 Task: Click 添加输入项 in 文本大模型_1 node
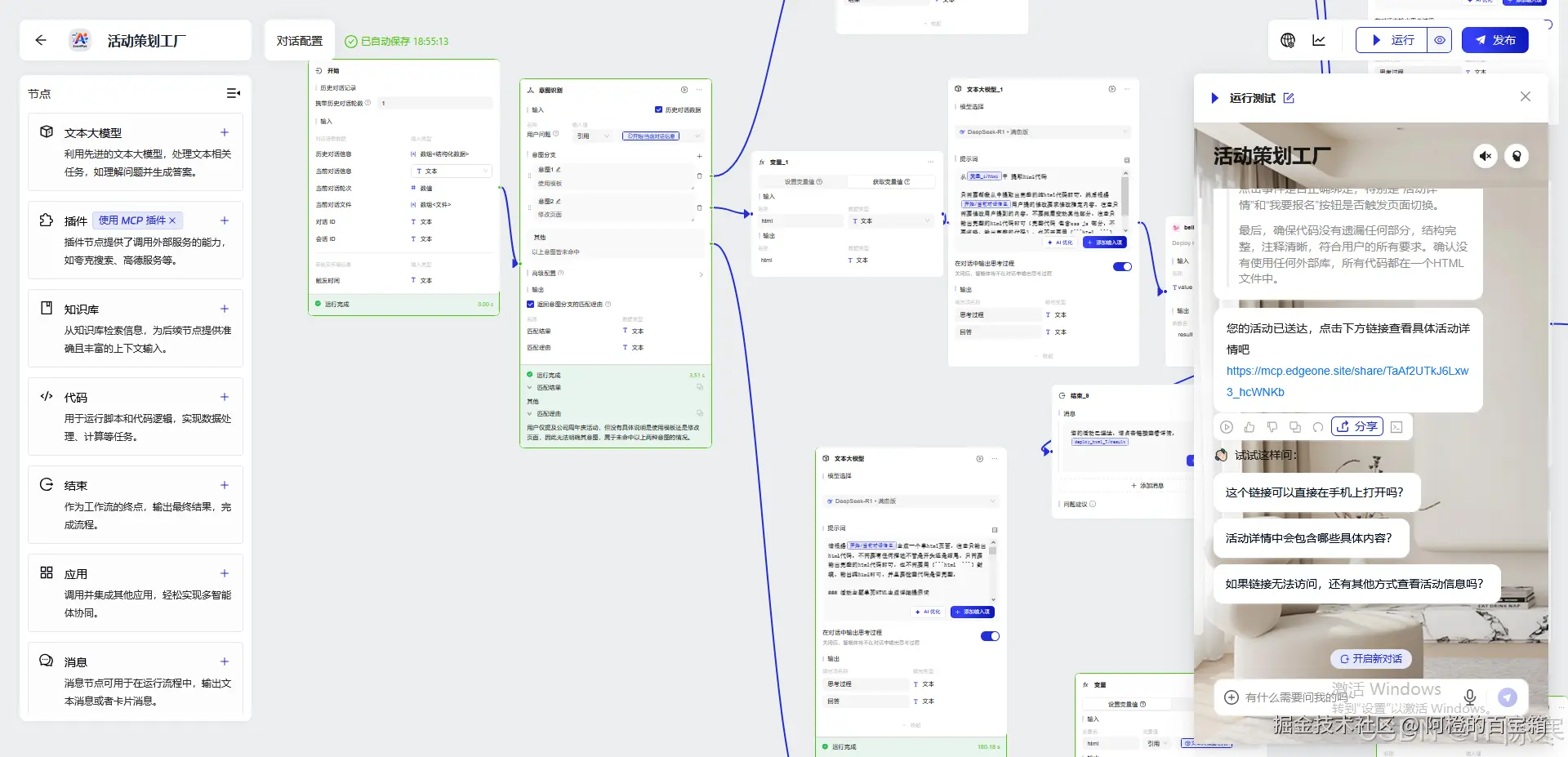click(1105, 243)
